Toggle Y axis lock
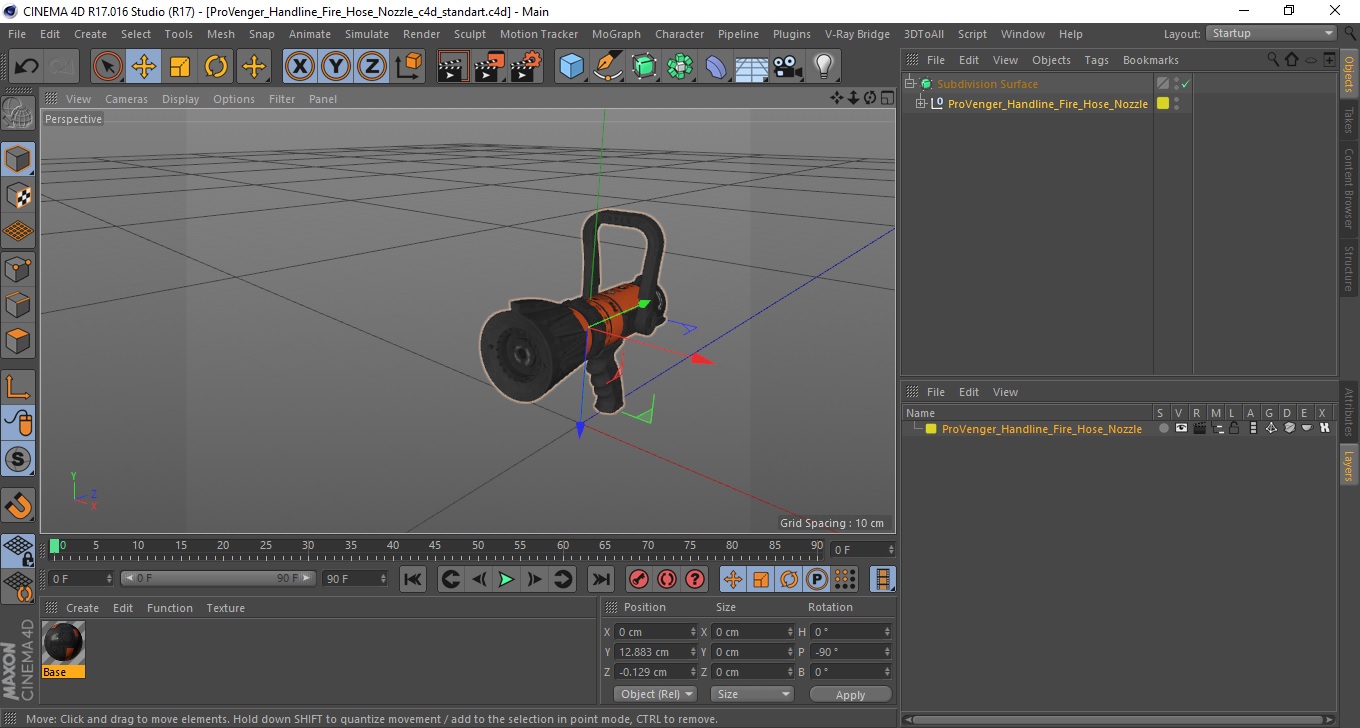The width and height of the screenshot is (1360, 728). tap(336, 67)
